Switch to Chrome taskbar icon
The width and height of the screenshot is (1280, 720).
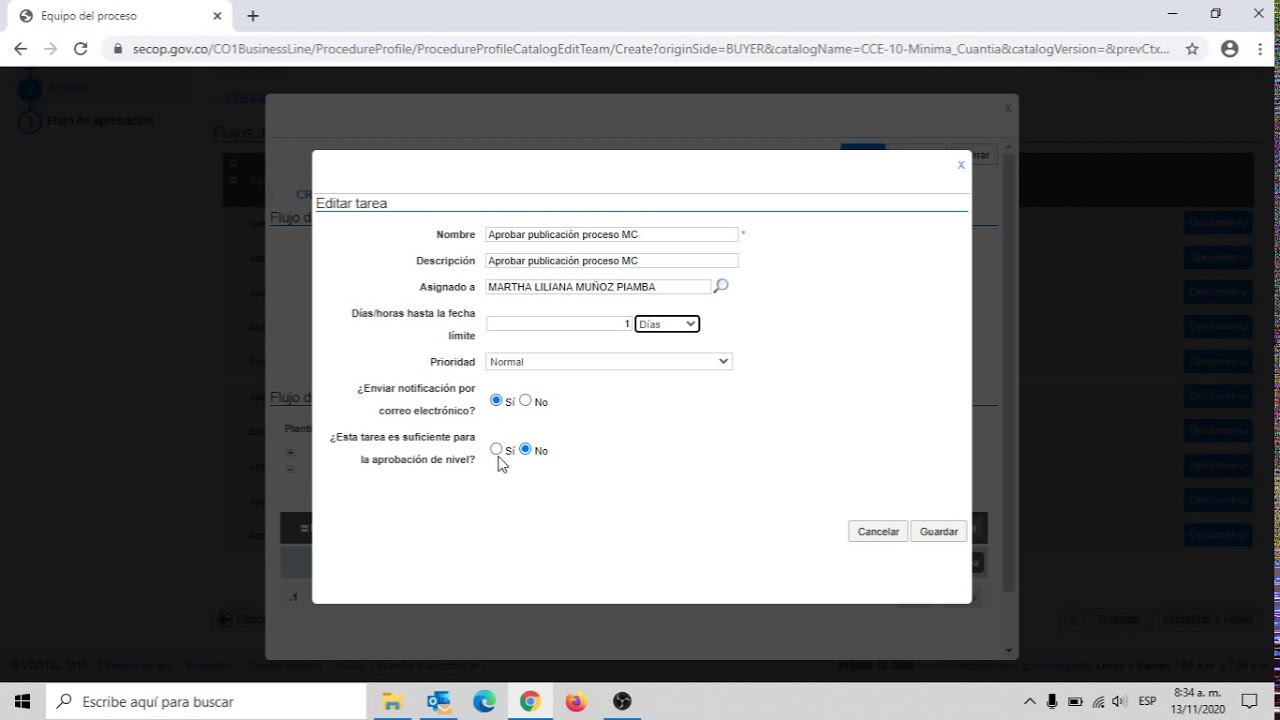(x=530, y=701)
